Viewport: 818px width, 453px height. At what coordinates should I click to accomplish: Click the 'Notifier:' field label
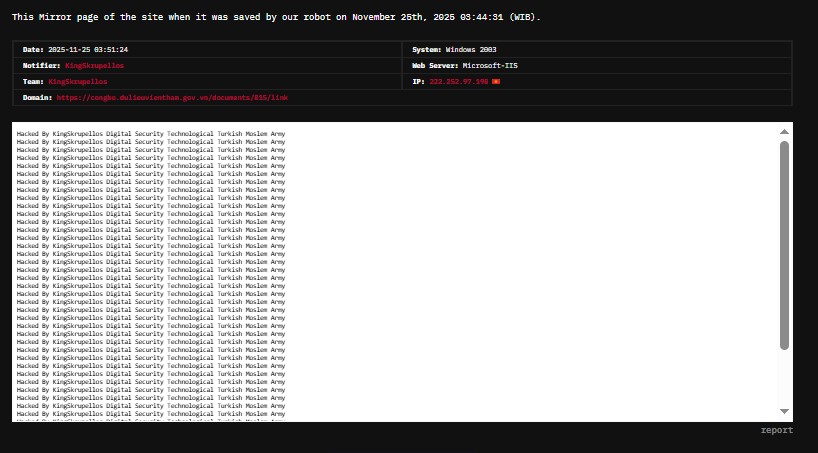(x=41, y=65)
